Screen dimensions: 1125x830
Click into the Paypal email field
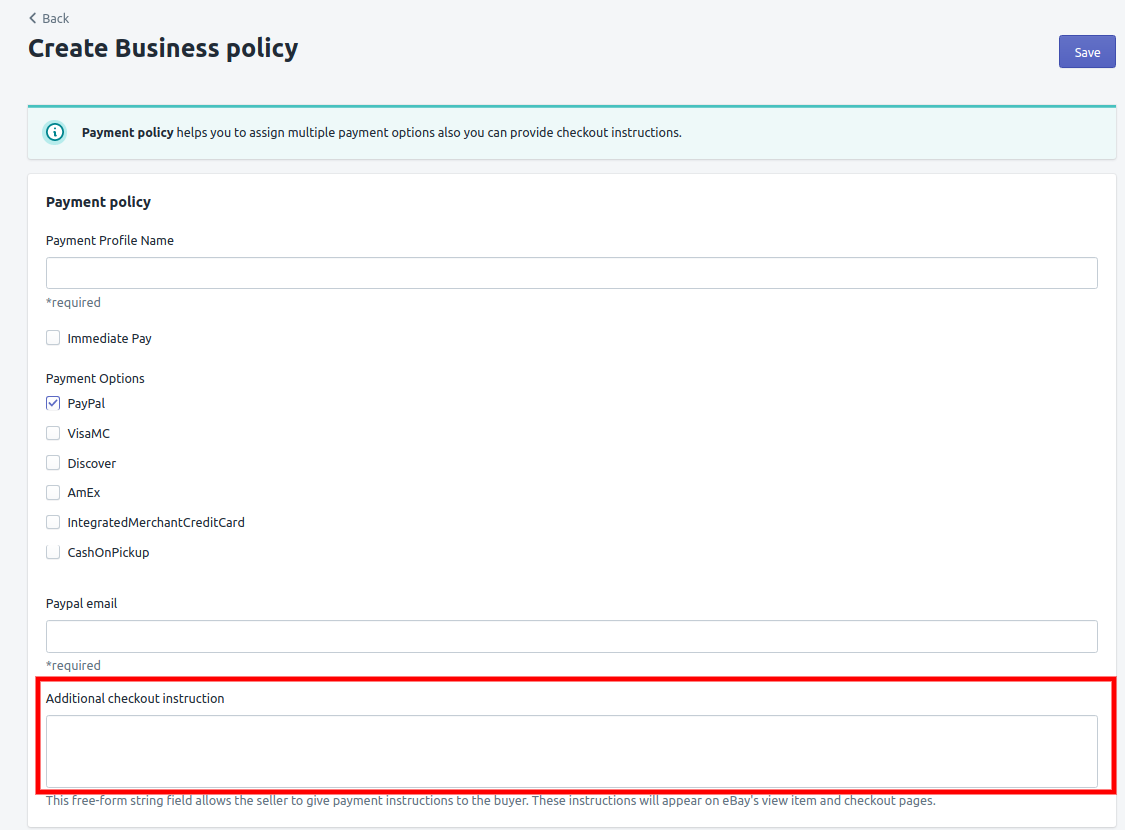(x=571, y=636)
